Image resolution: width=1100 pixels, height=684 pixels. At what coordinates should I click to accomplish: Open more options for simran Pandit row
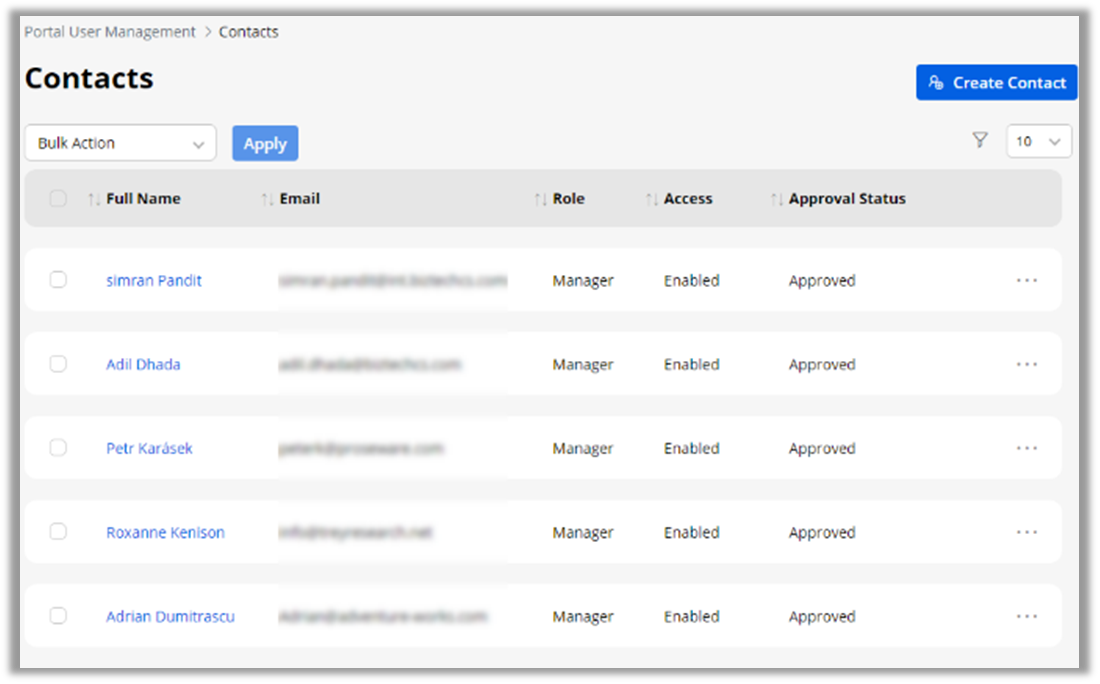coord(1026,281)
